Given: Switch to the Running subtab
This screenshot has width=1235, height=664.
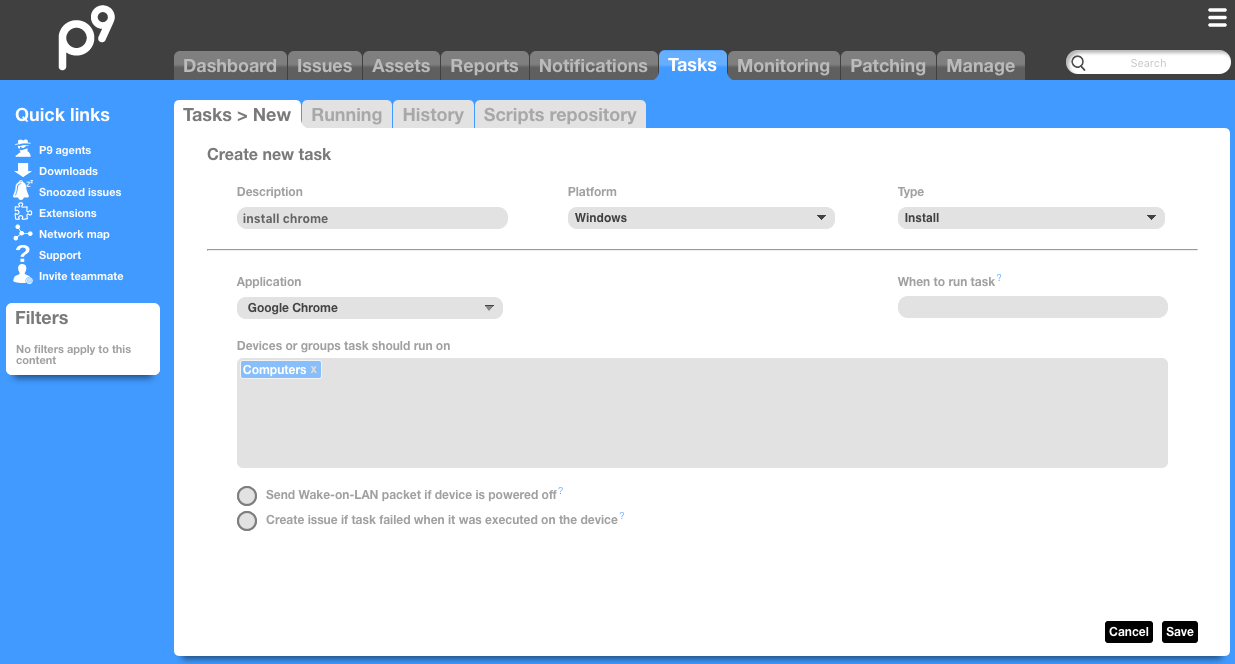Looking at the screenshot, I should (x=347, y=115).
